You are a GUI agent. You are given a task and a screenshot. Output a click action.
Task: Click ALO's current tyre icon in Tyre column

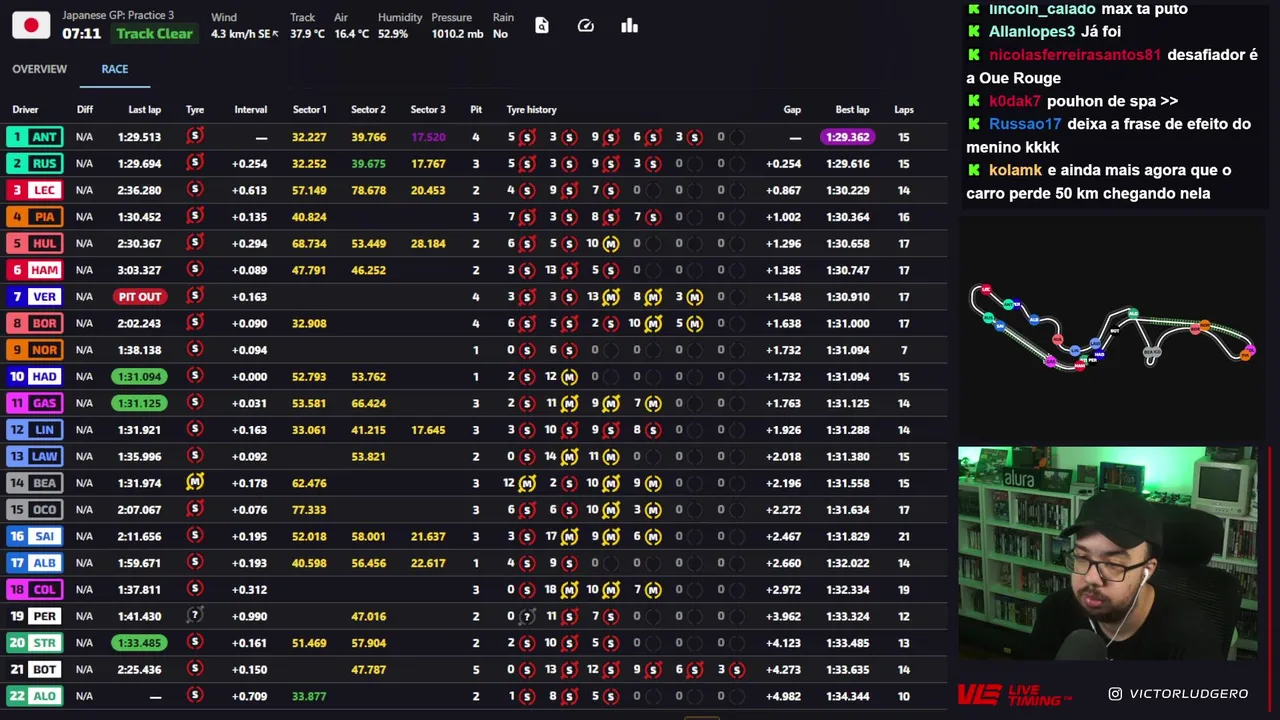[x=195, y=695]
